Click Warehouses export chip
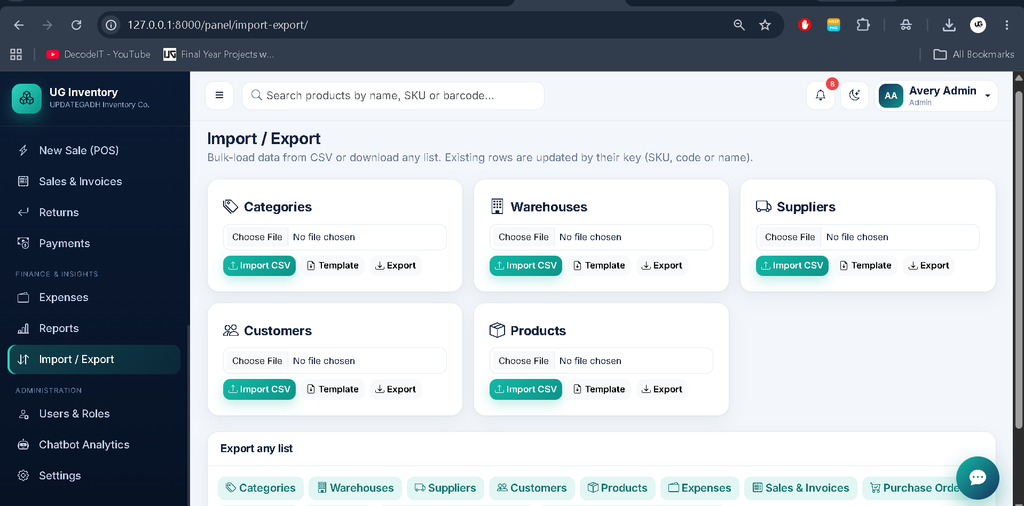 pyautogui.click(x=355, y=488)
